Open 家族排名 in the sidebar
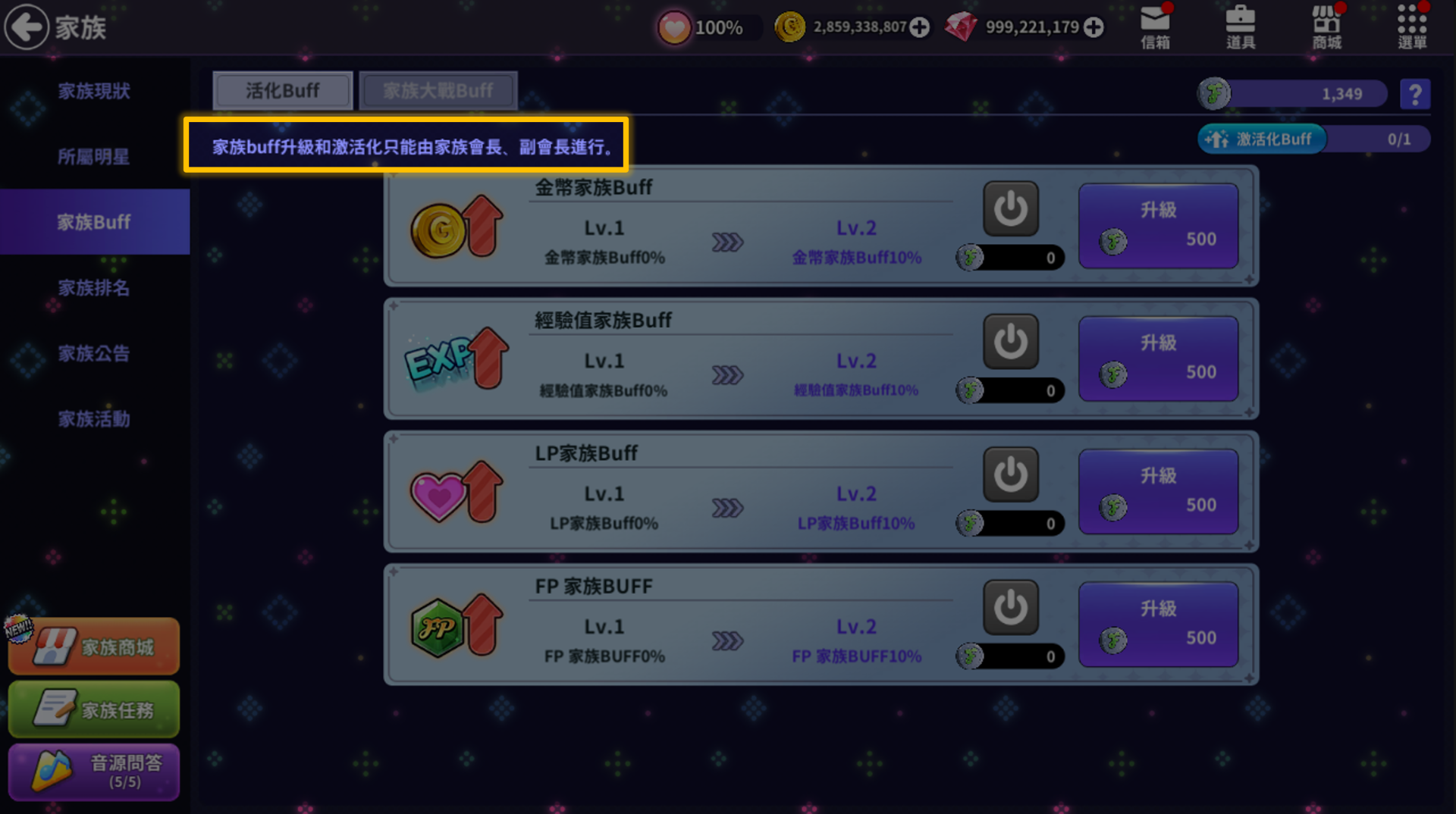The width and height of the screenshot is (1456, 814). coord(94,288)
